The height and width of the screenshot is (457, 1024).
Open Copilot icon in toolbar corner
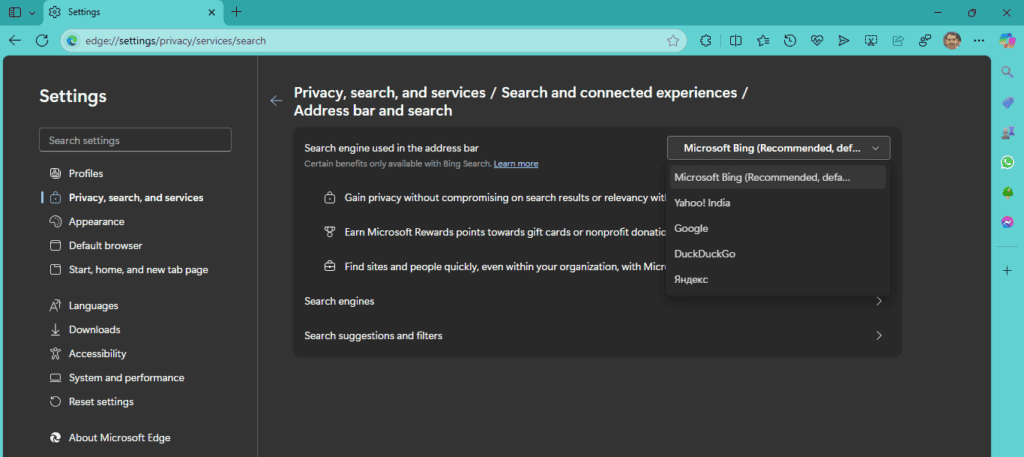click(1007, 40)
